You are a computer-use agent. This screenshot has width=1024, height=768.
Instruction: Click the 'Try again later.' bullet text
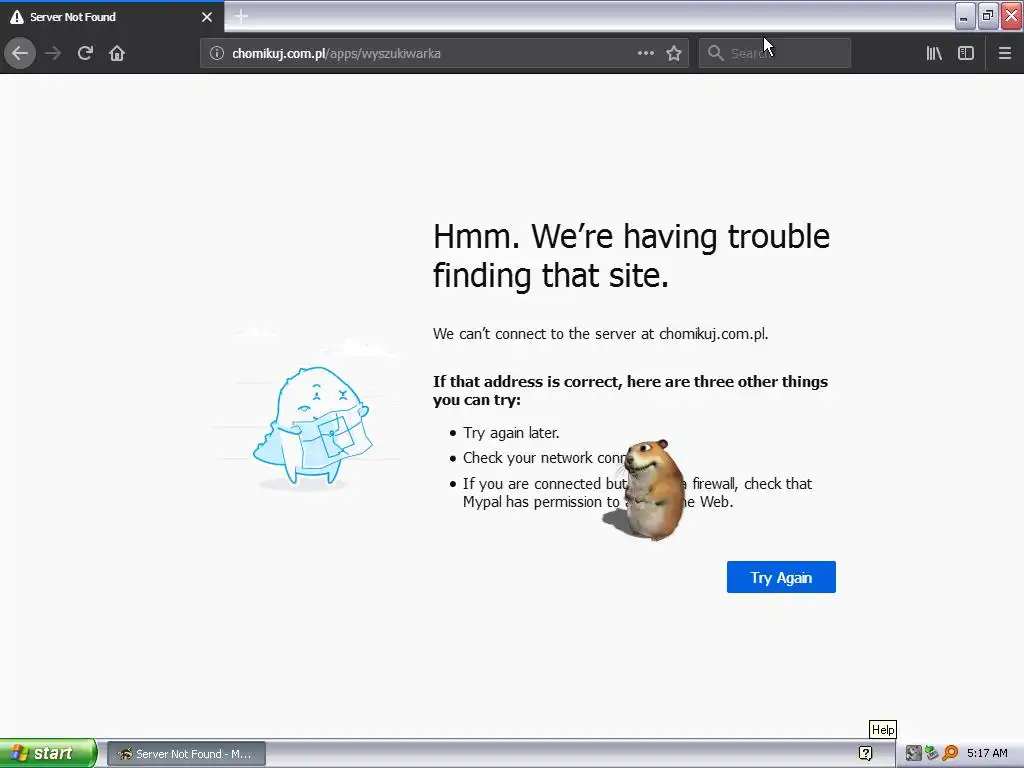[x=511, y=433]
